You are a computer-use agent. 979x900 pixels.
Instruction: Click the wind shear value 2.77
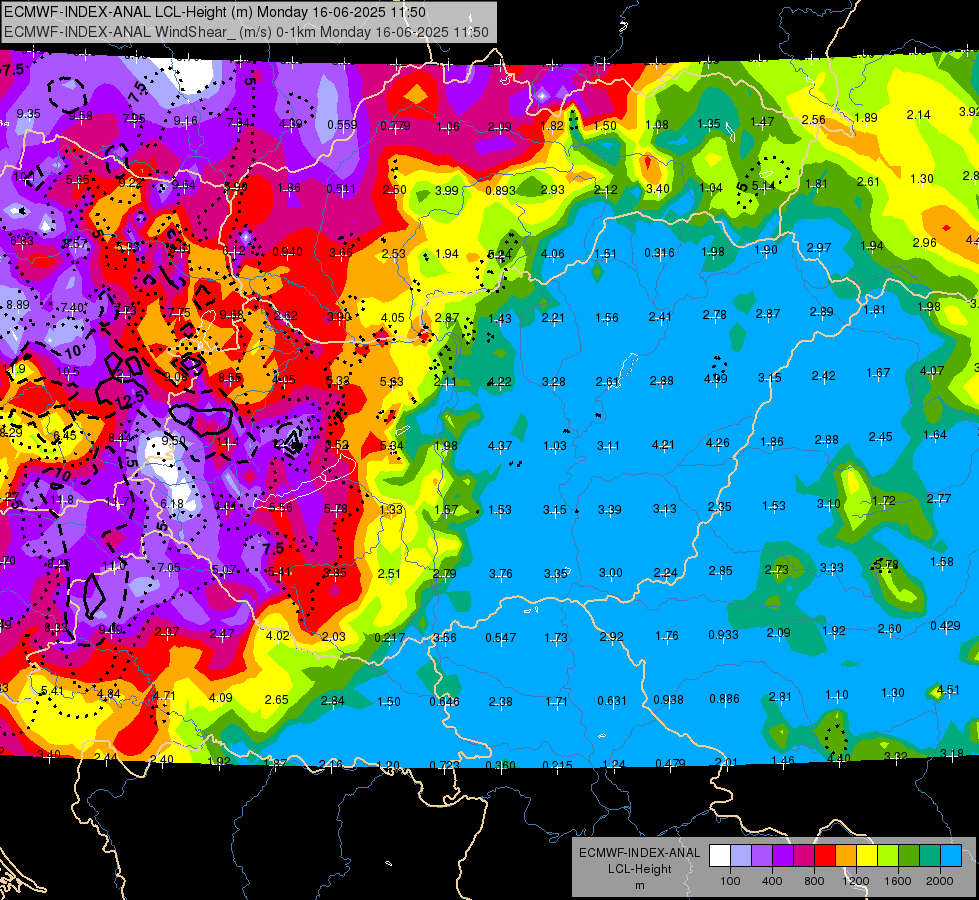(x=939, y=498)
